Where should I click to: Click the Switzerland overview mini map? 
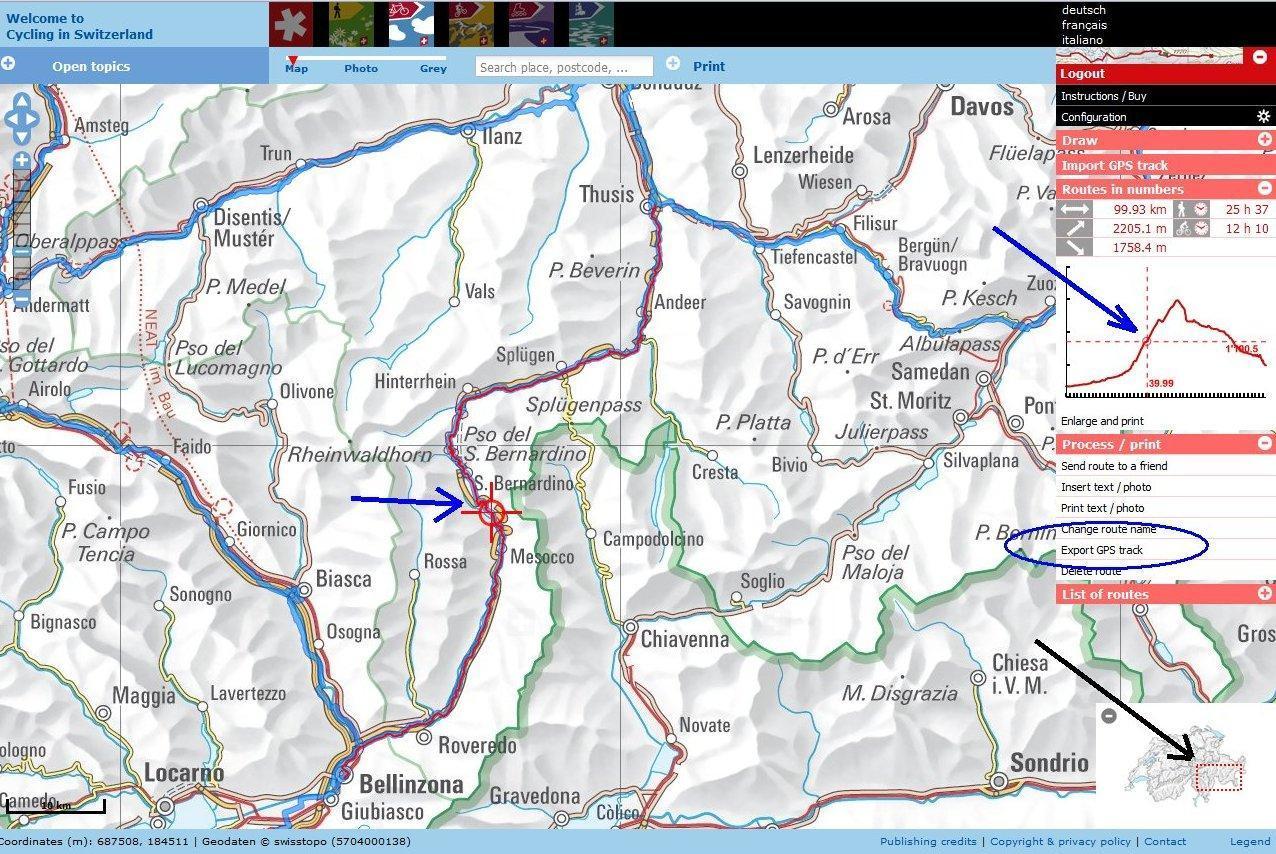(1186, 765)
